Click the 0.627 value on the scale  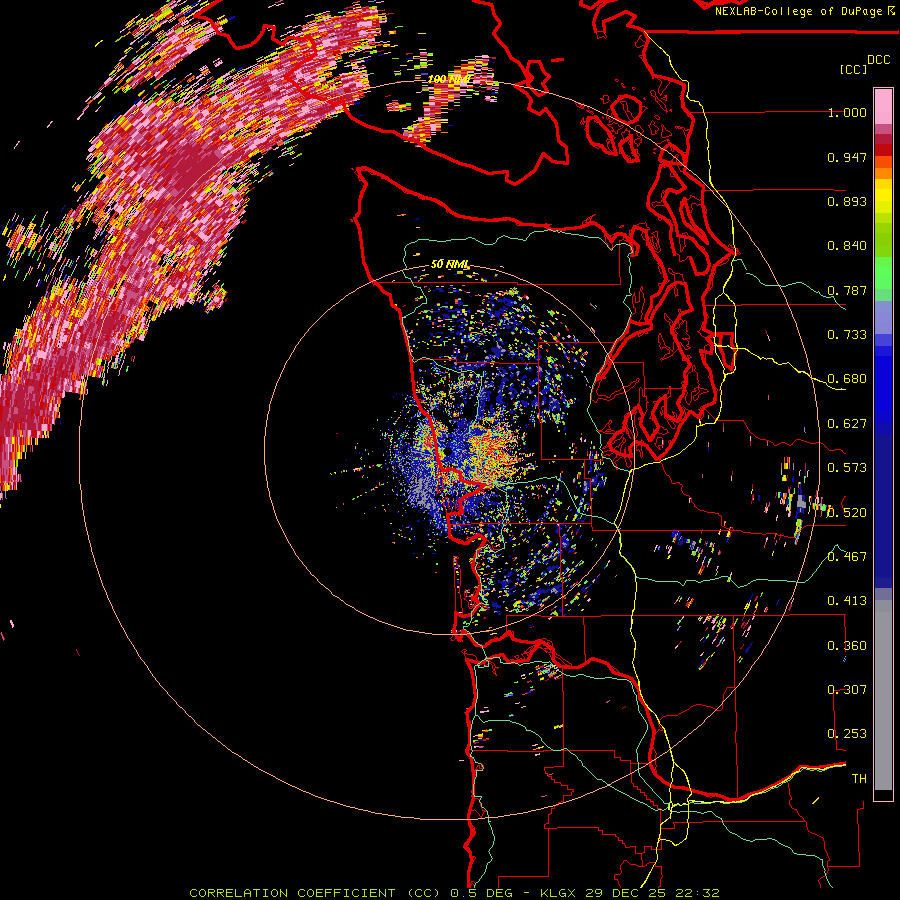847,424
